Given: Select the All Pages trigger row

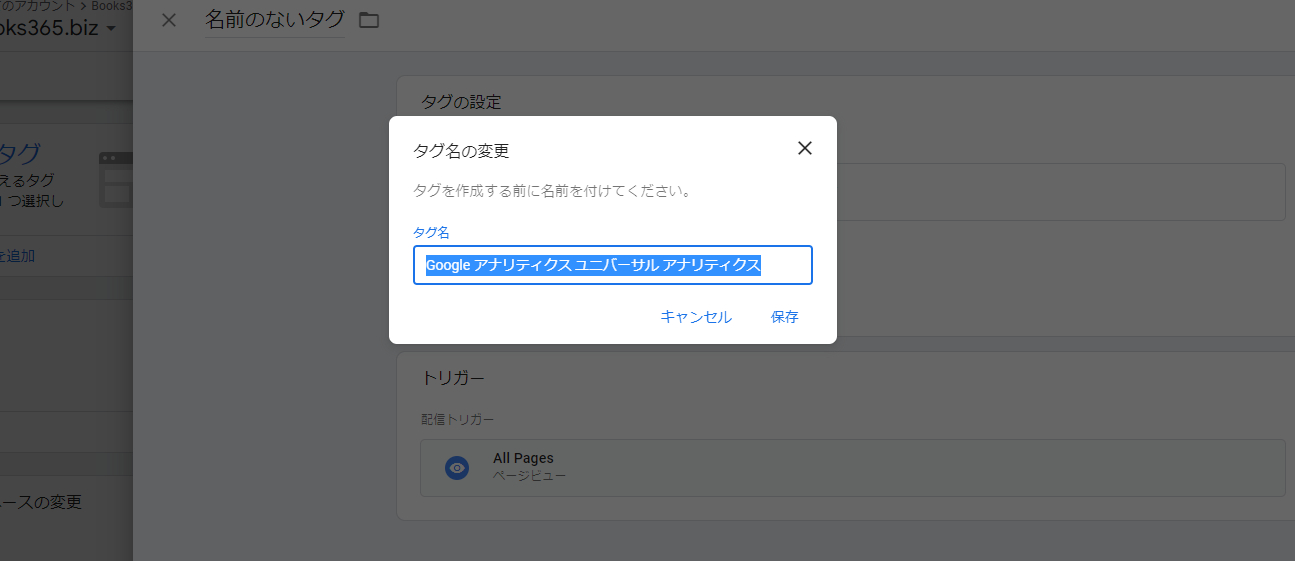Looking at the screenshot, I should [852, 468].
